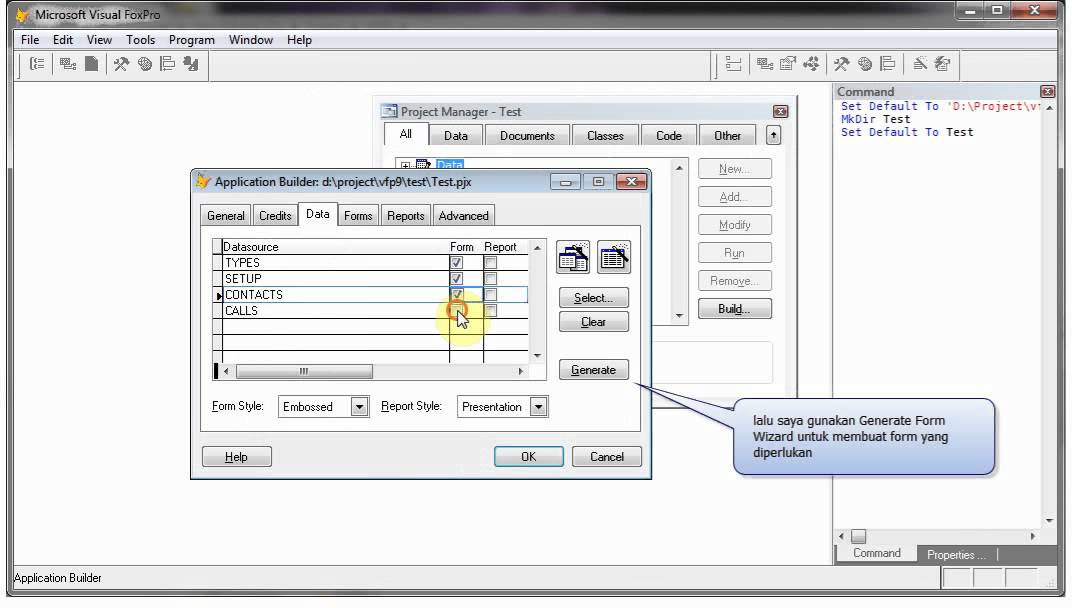Click the Select... button
Screen dimensions: 1072x608
[593, 298]
